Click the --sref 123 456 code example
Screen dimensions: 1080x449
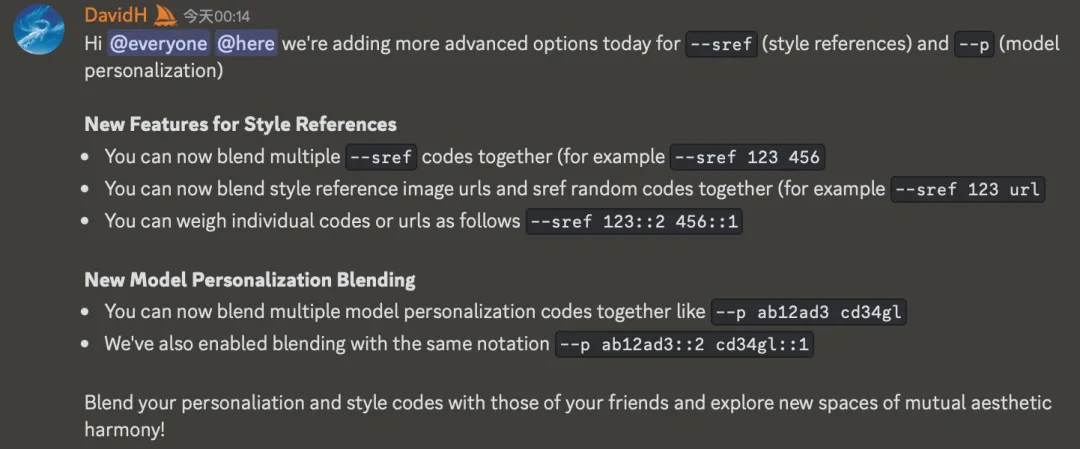point(747,157)
